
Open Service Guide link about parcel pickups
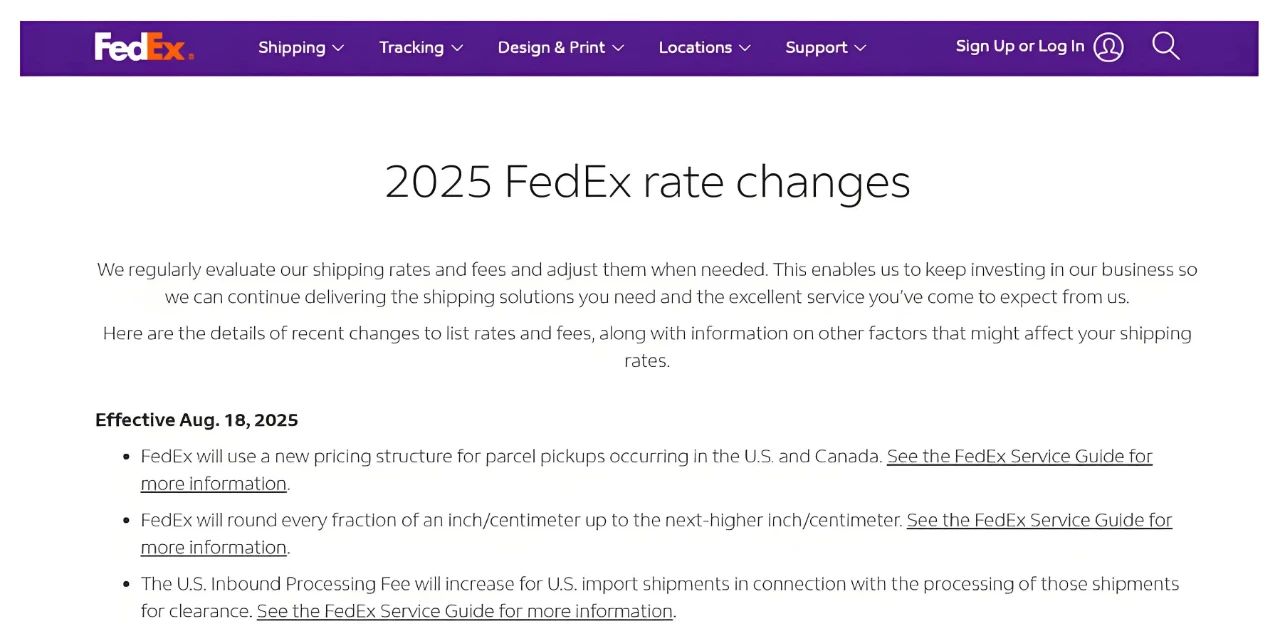tap(1019, 457)
